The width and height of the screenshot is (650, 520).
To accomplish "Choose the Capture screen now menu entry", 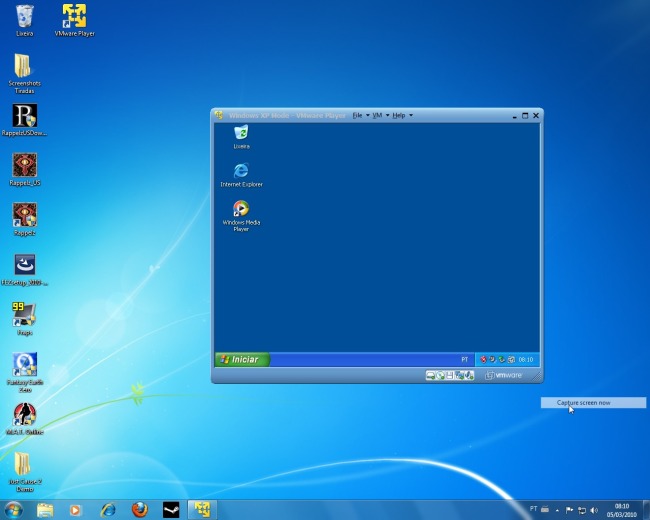I will pos(593,403).
